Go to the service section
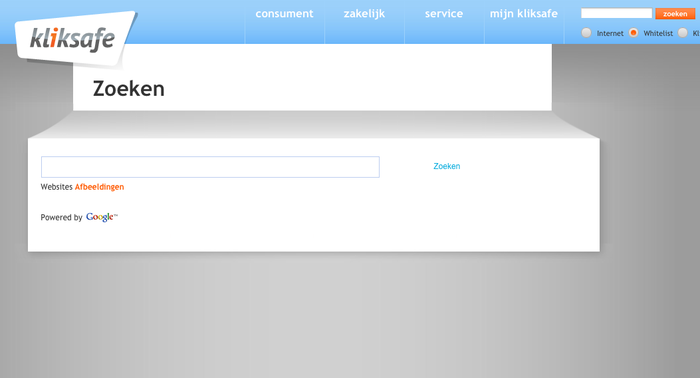Screen dimensions: 700x378 click(444, 14)
